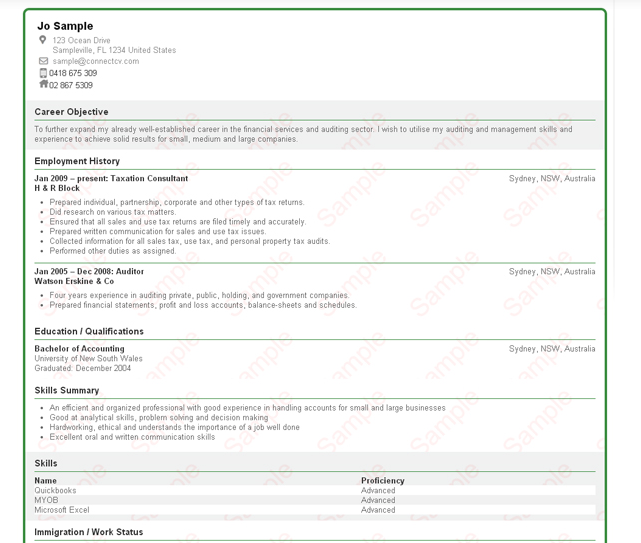Screen dimensions: 641x543
Task: Click the Name column header in Skills
Action: click(45, 481)
